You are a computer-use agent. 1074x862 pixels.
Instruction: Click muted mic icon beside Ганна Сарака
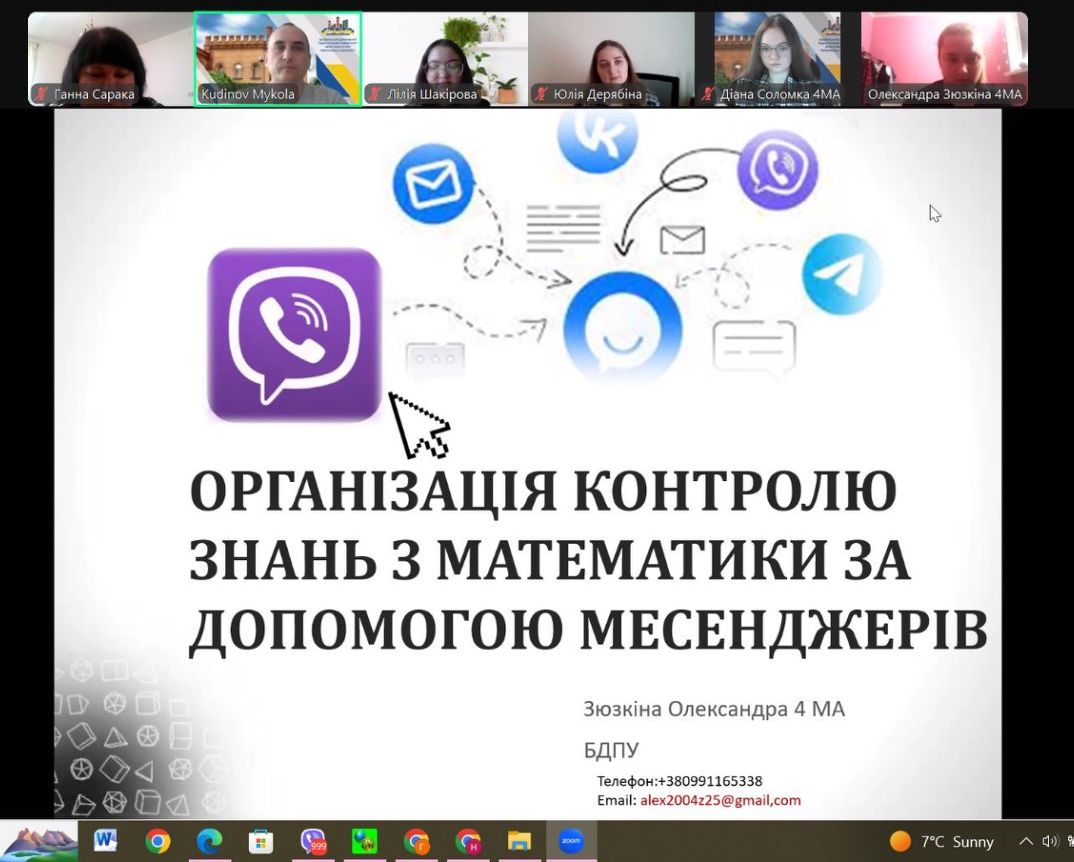(40, 94)
